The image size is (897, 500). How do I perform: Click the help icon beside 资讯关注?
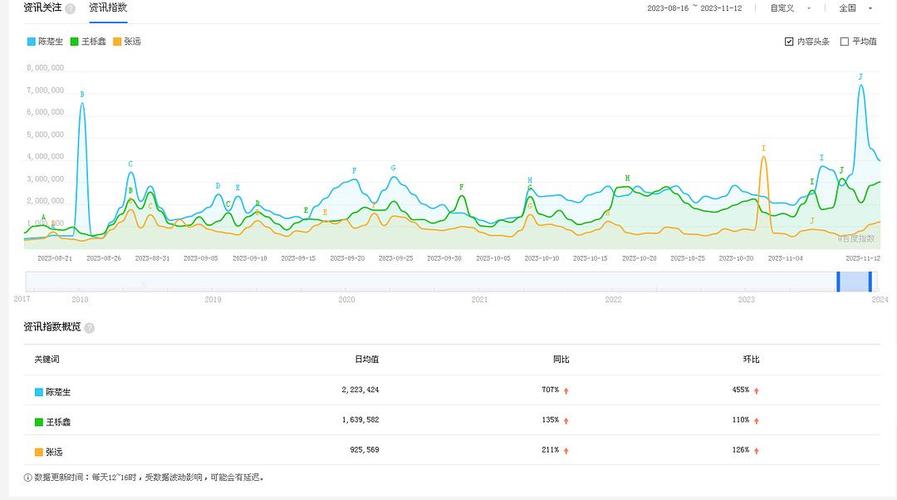pos(70,9)
